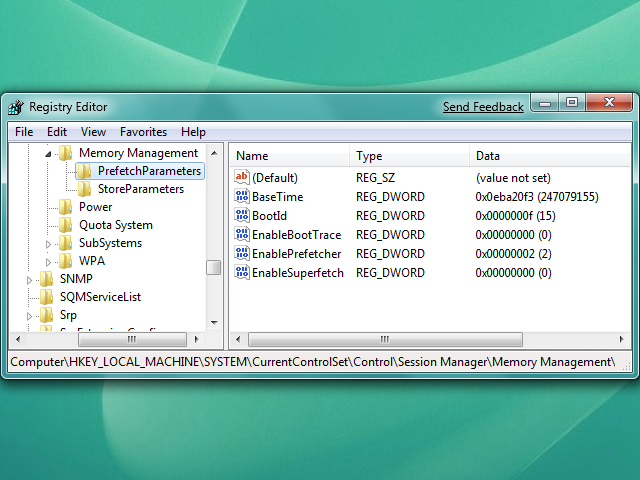Image resolution: width=640 pixels, height=480 pixels.
Task: Click the EnableBootTrace DWORD value icon
Action: 242,234
